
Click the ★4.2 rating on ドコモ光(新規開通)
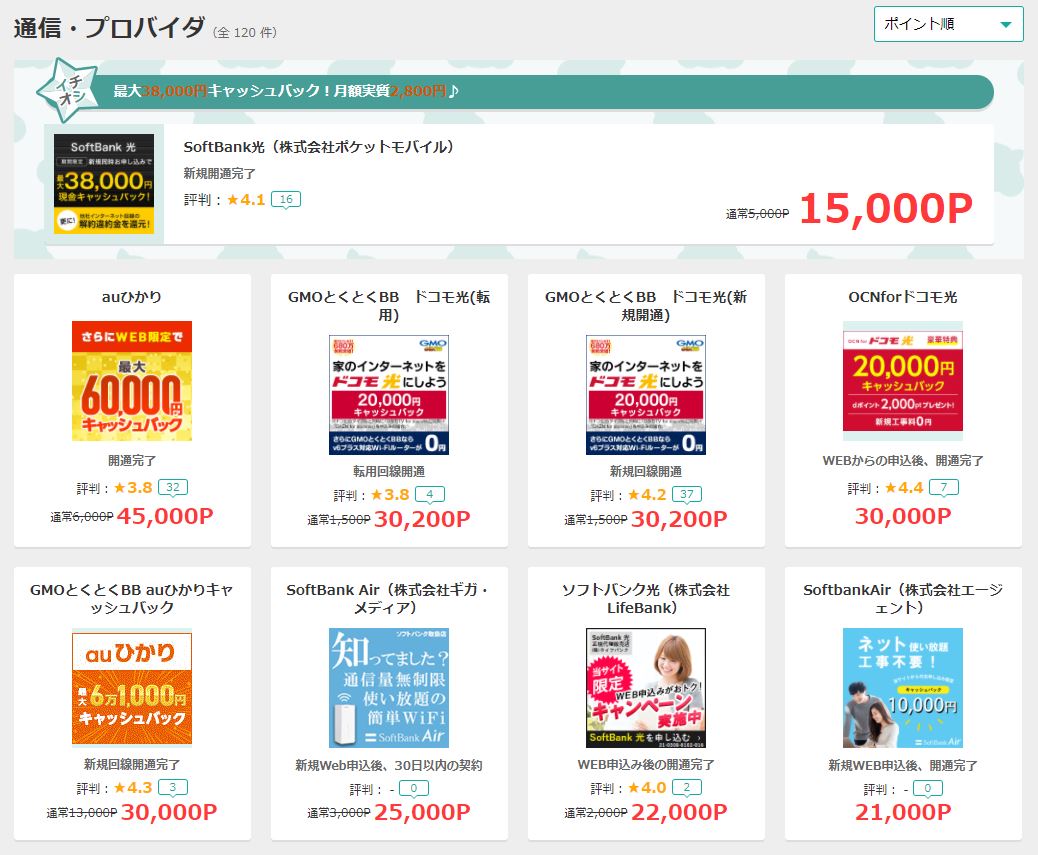(647, 494)
